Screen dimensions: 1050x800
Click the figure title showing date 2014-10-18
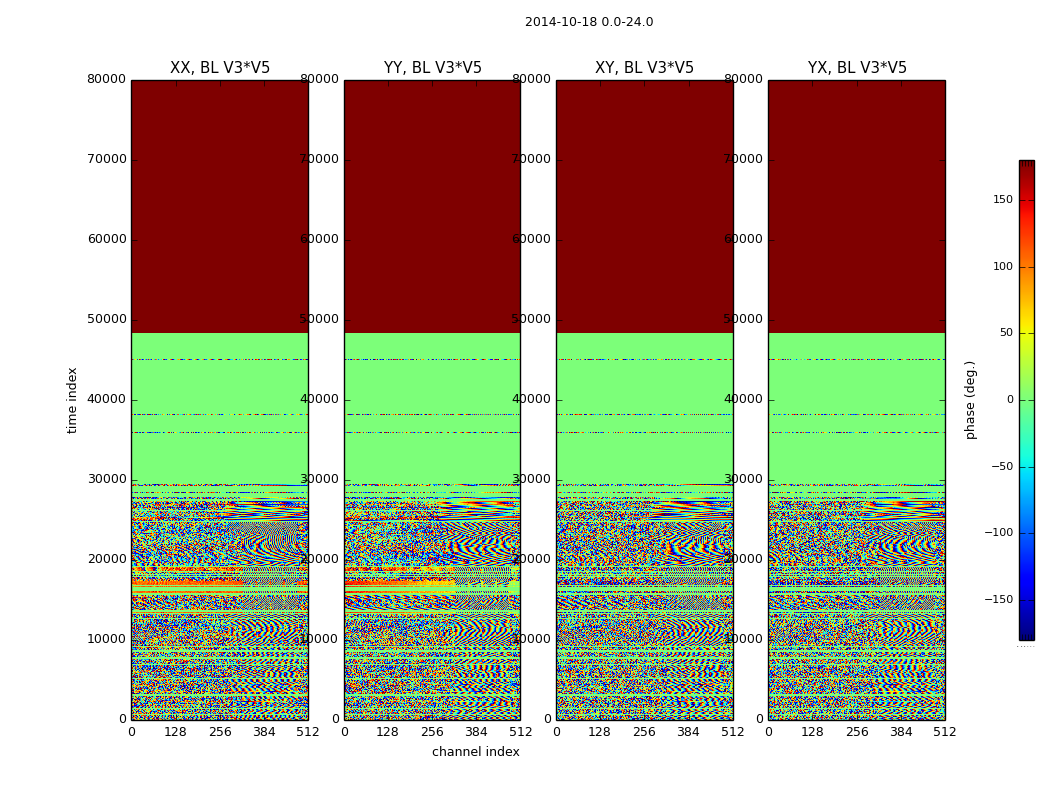pos(588,22)
